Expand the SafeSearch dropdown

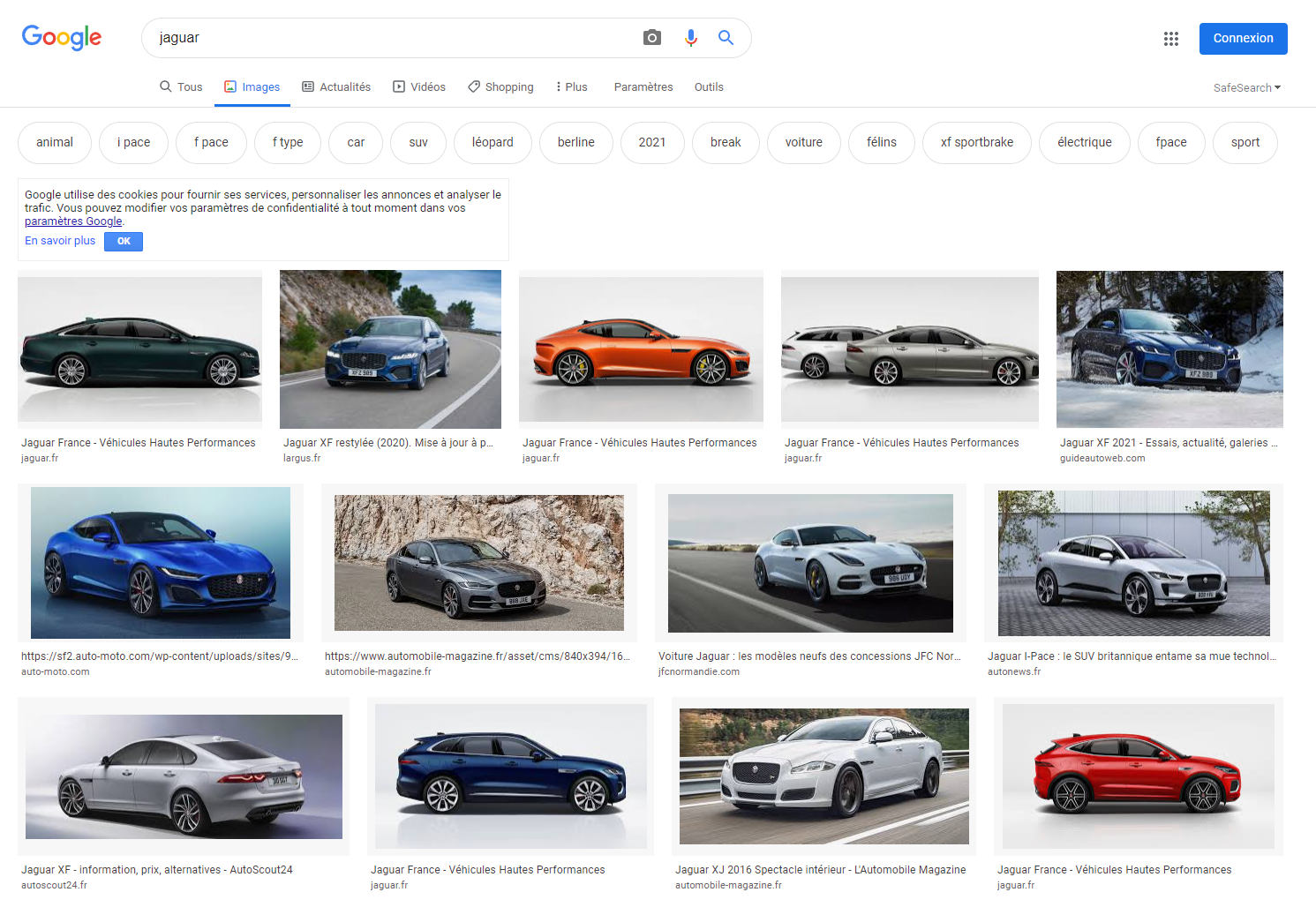tap(1247, 88)
